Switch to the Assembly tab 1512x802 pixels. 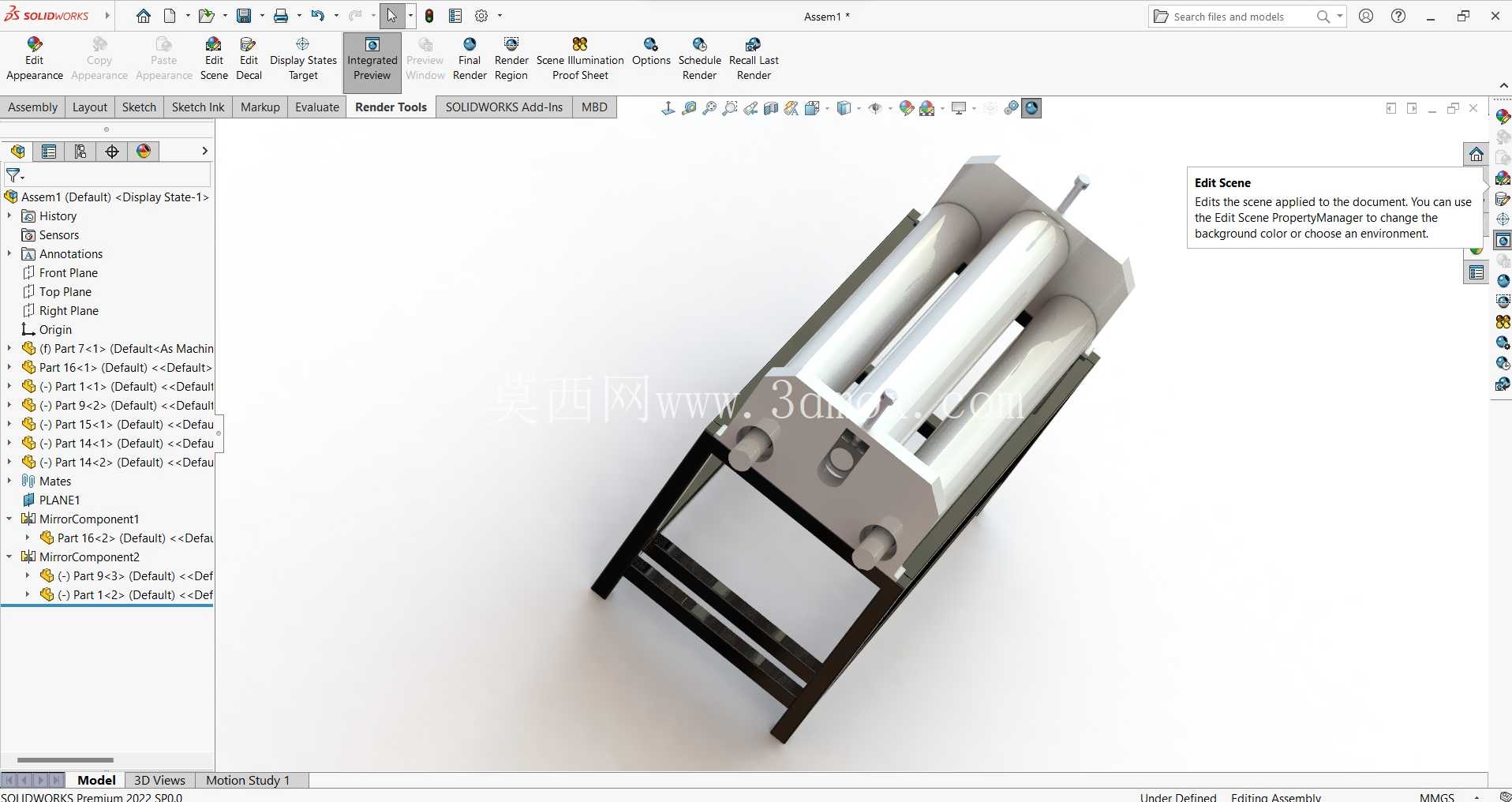coord(32,107)
